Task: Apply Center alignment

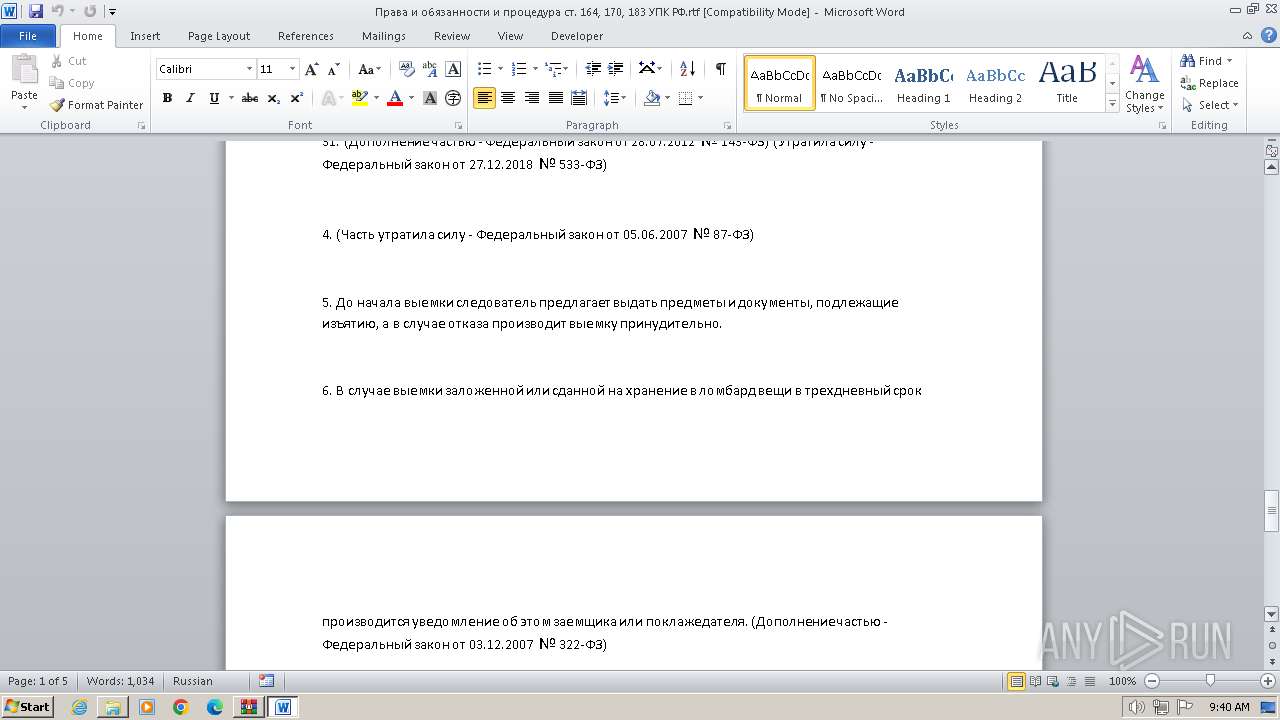Action: point(508,98)
